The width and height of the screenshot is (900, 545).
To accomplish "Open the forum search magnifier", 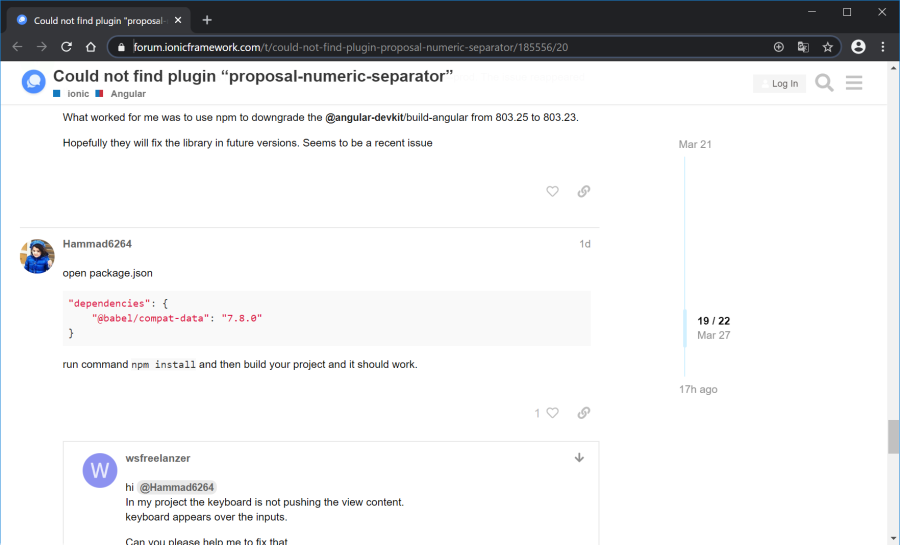I will pos(824,83).
